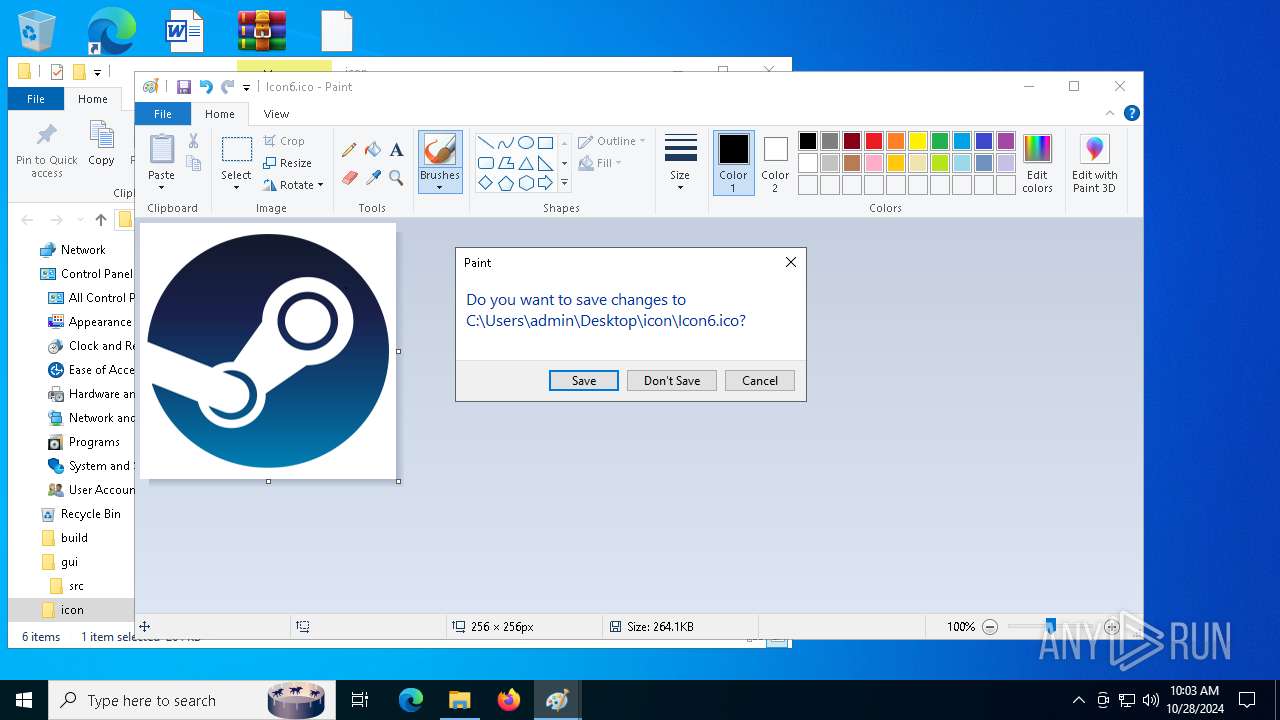Screen dimensions: 1280x720
Task: Open the Fill dropdown
Action: pos(601,163)
